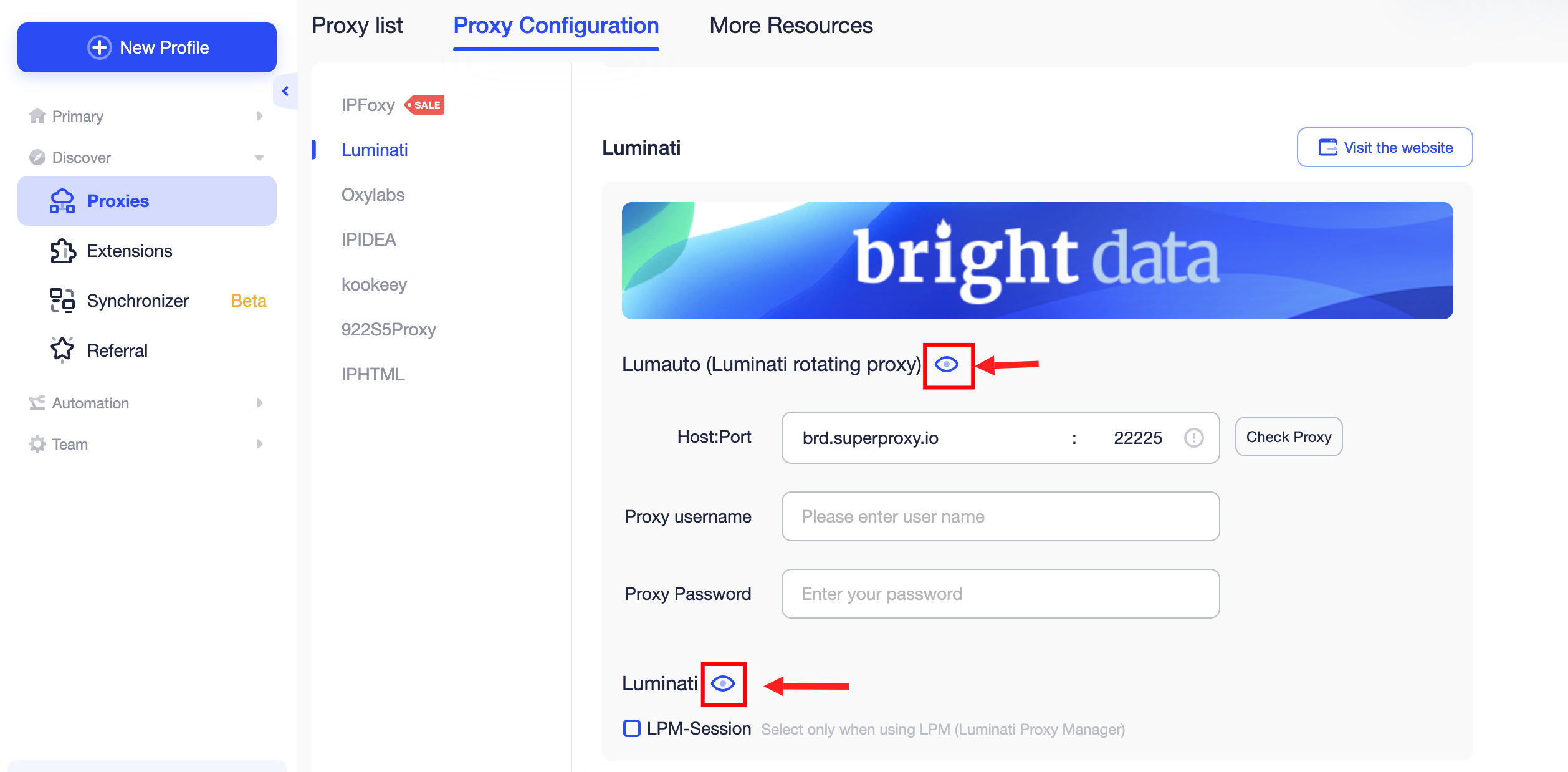The height and width of the screenshot is (772, 1568).
Task: Click the Check Proxy button
Action: pyautogui.click(x=1288, y=437)
